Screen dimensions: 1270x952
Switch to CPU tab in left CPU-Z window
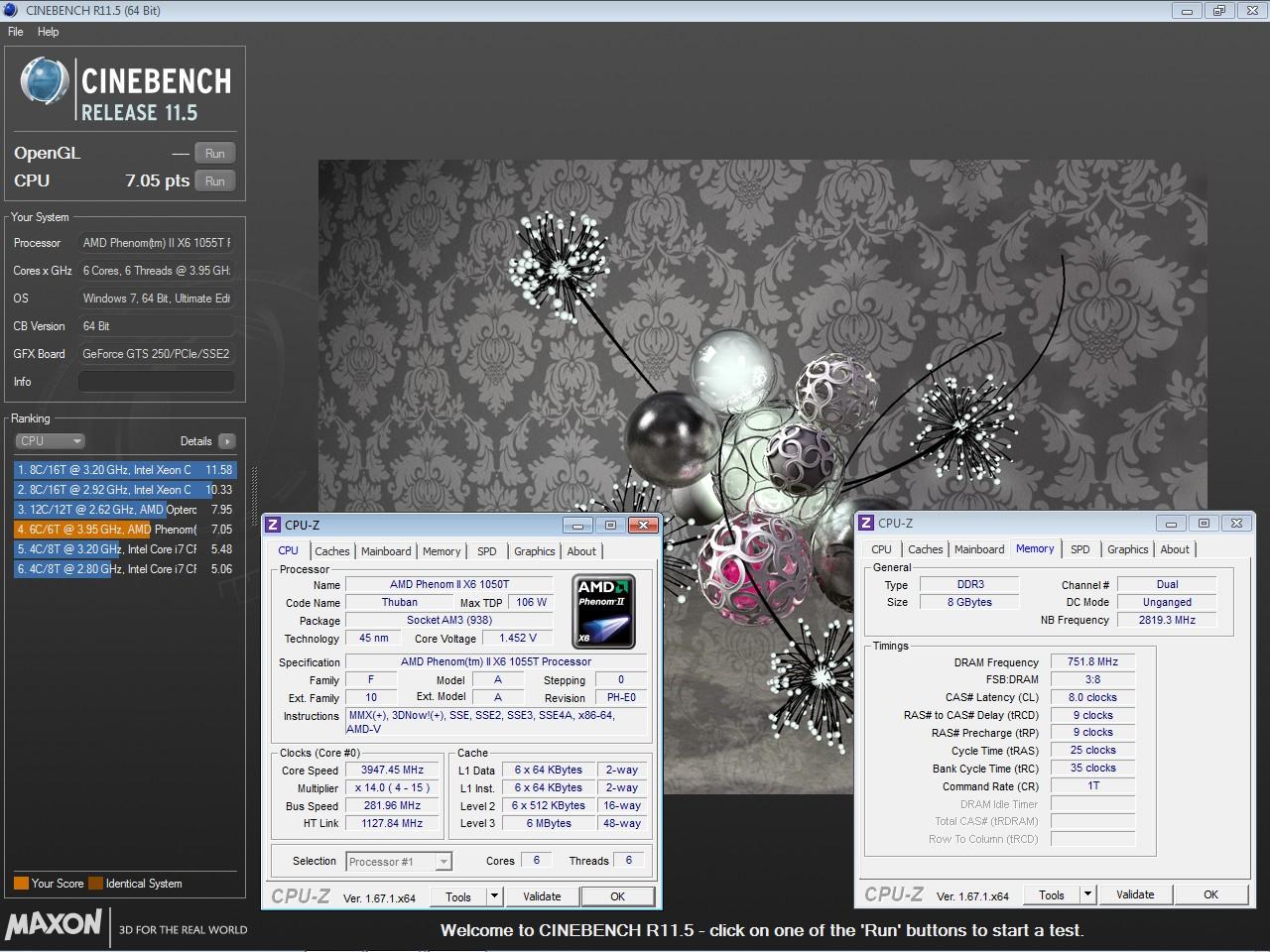tap(289, 550)
